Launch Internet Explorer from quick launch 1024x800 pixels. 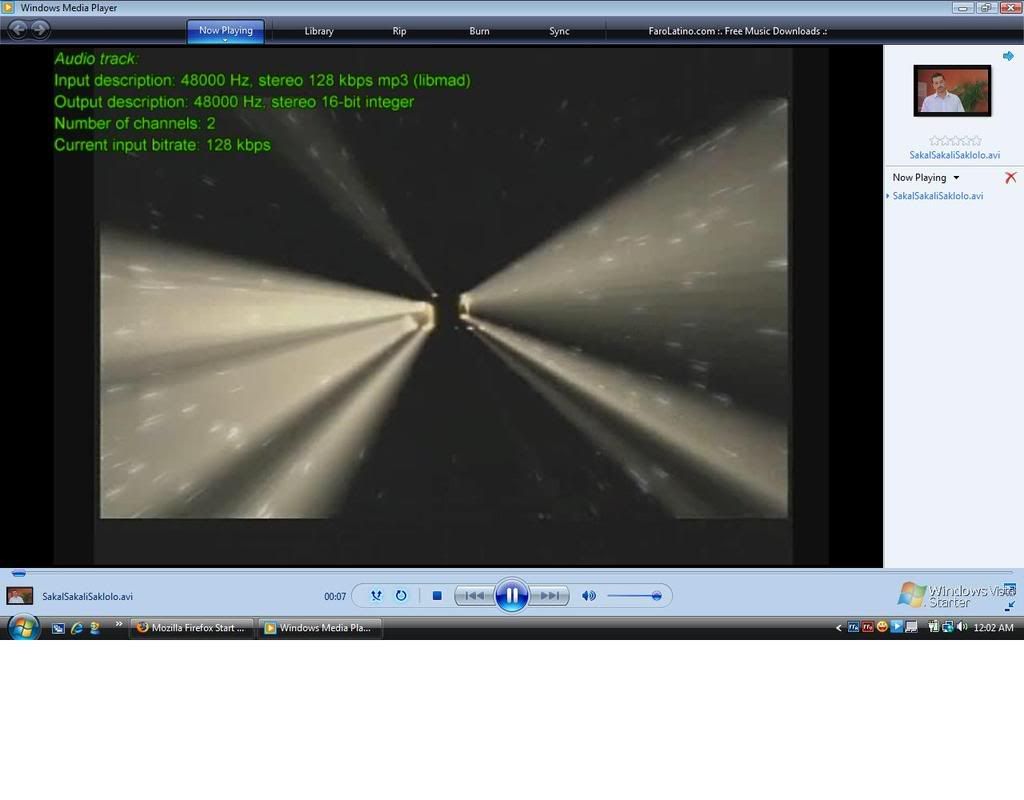[77, 628]
